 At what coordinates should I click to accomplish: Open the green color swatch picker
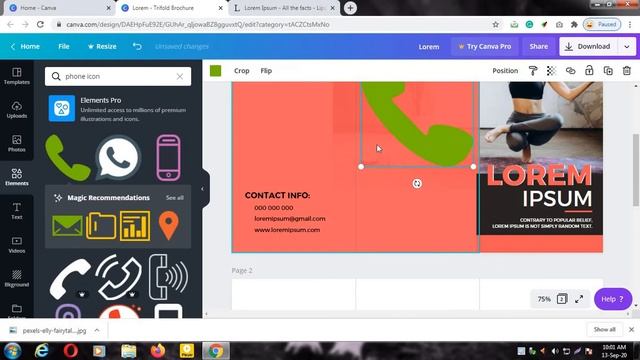click(x=216, y=71)
